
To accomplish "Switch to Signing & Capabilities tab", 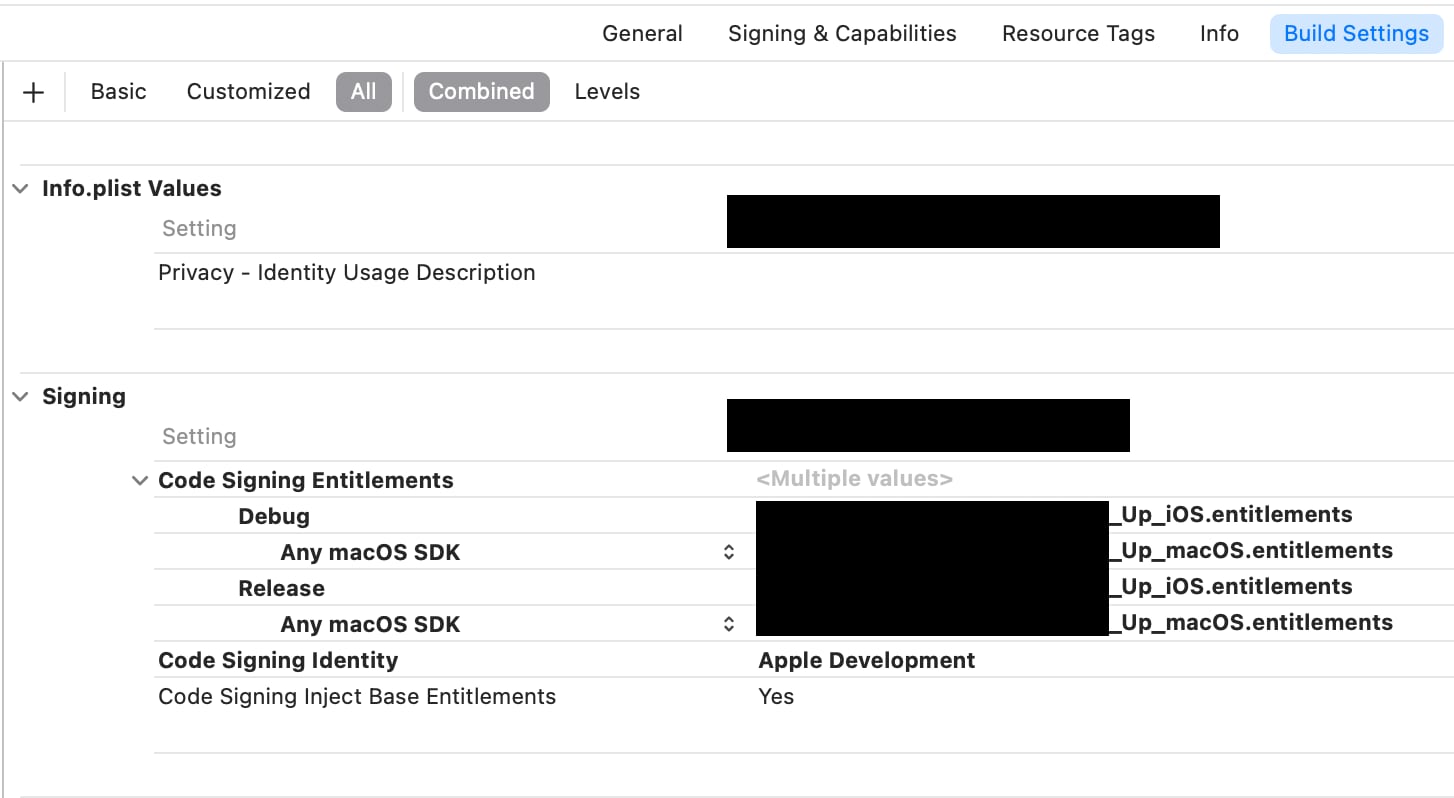I will (x=842, y=34).
